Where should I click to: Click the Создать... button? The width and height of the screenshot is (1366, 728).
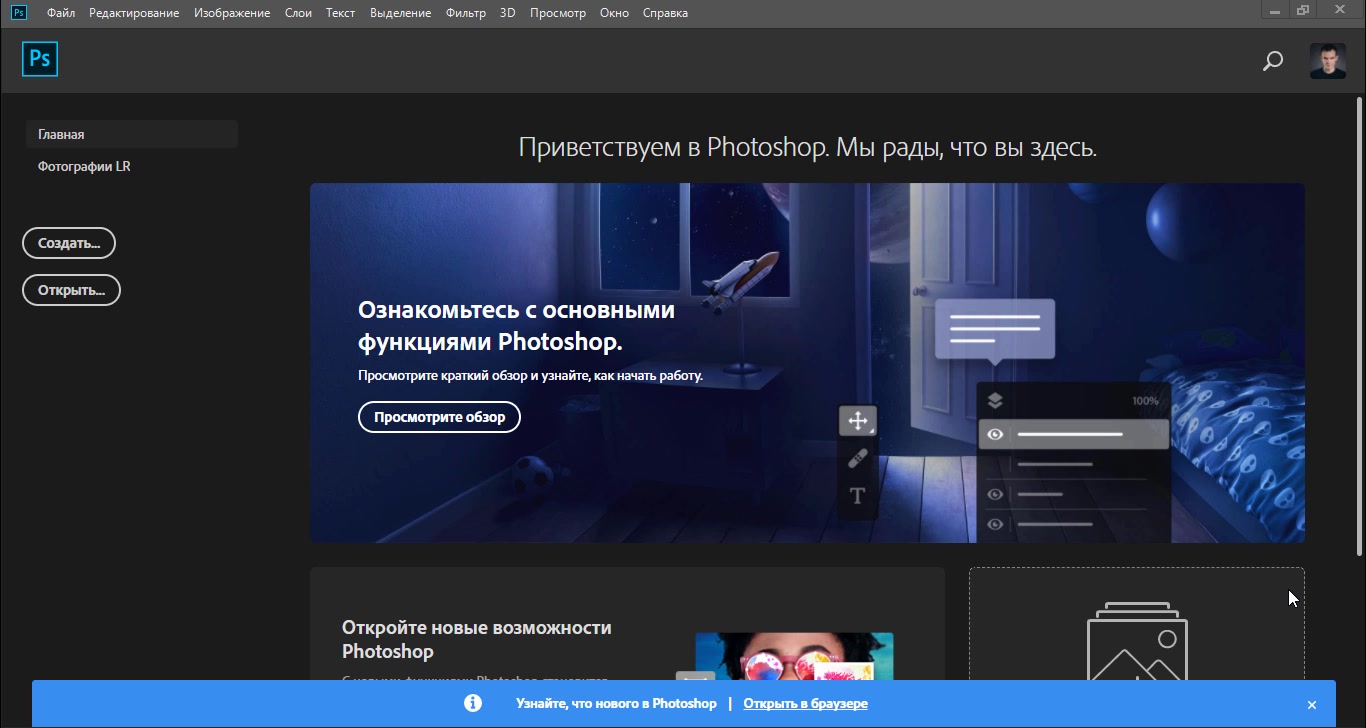tap(69, 243)
